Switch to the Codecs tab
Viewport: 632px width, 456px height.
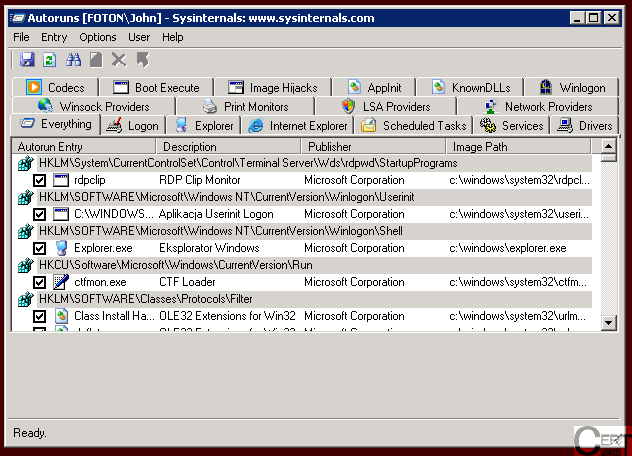click(55, 87)
